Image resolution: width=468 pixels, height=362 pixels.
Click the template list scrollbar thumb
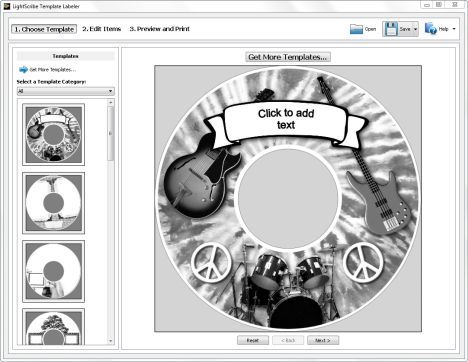point(111,133)
